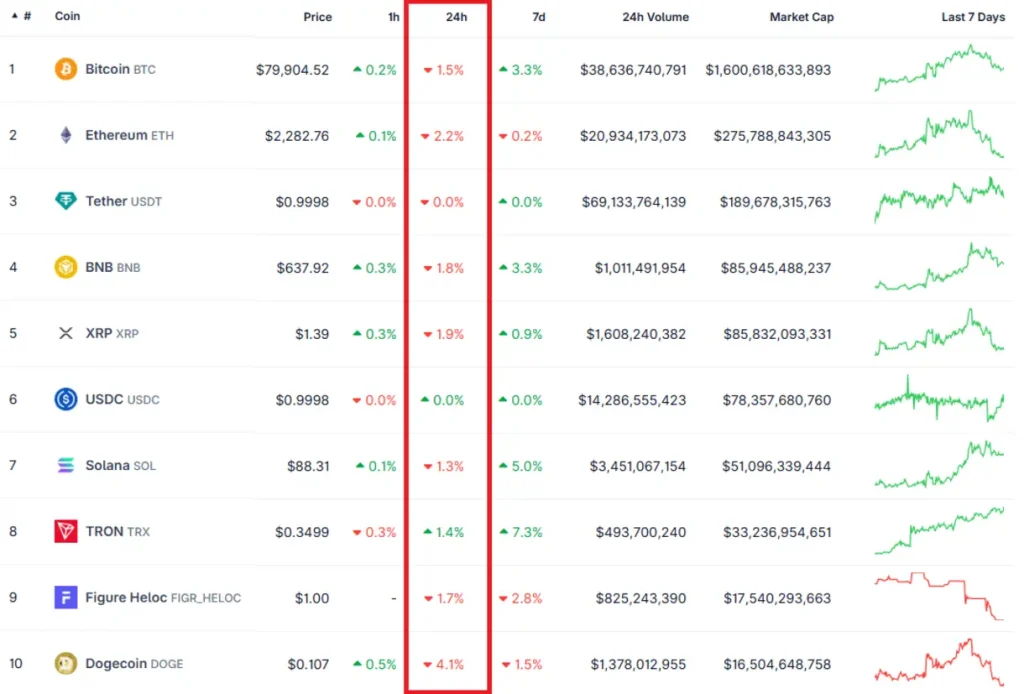Click Figure Heloc price $1.00
The height and width of the screenshot is (694, 1024).
[312, 598]
